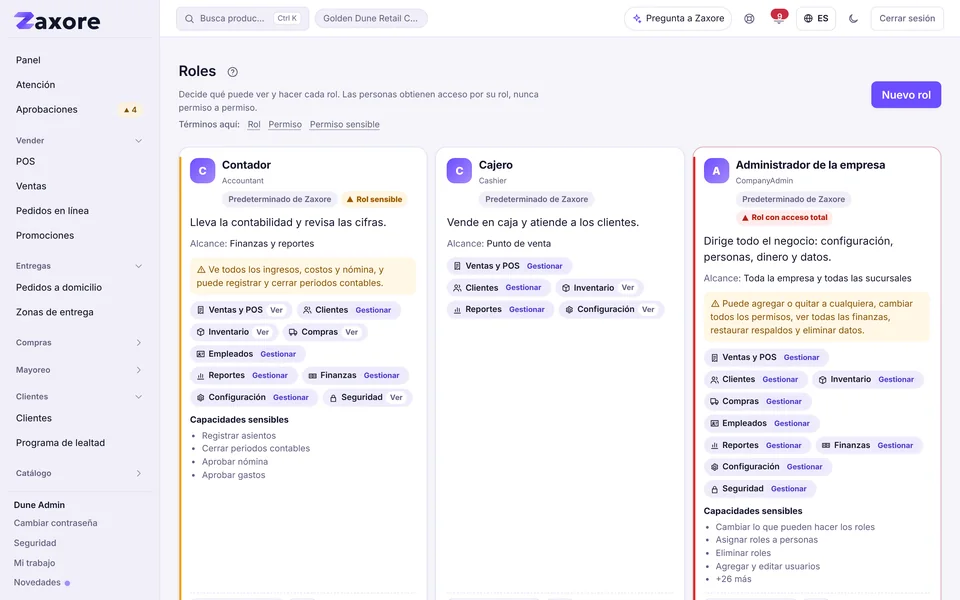This screenshot has height=600, width=960.
Task: Open notifications bell with badge 9
Action: click(x=779, y=18)
